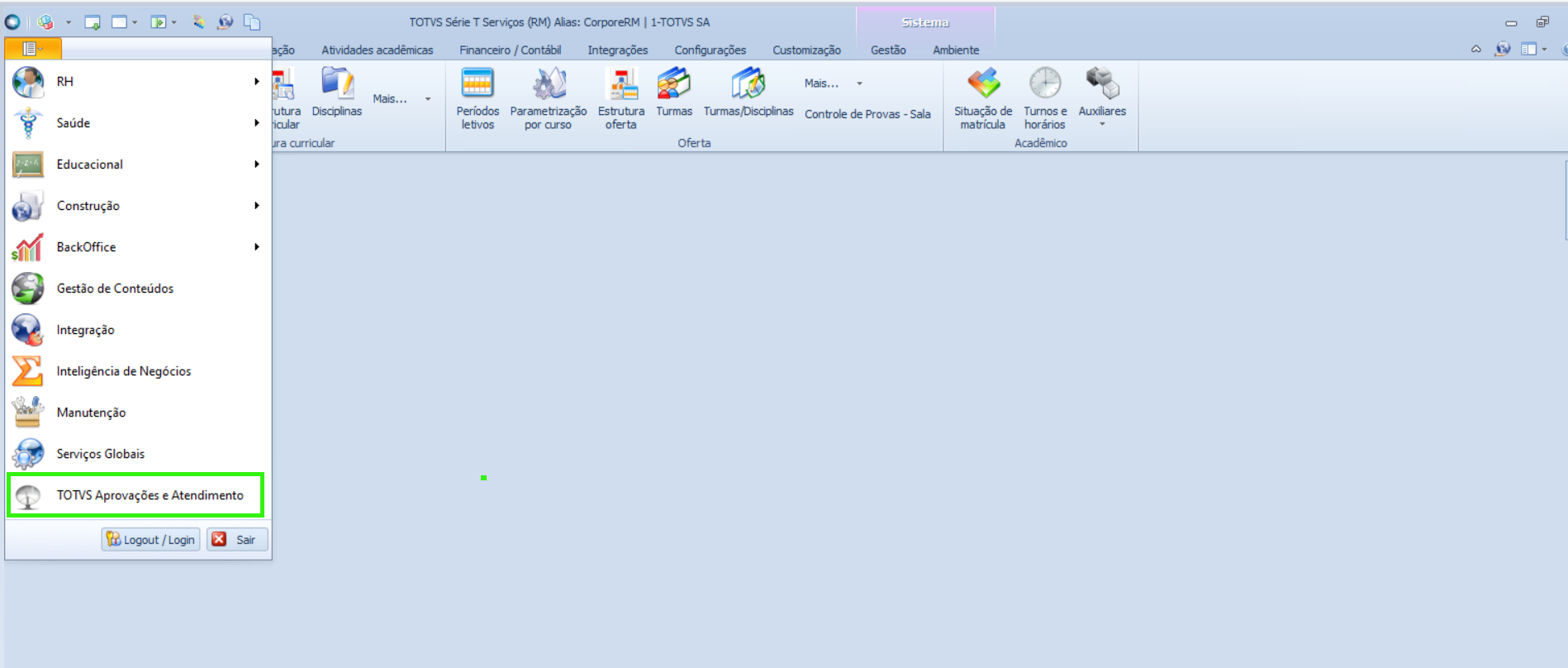The width and height of the screenshot is (1568, 668).
Task: Select the Sistema context tab
Action: point(925,22)
